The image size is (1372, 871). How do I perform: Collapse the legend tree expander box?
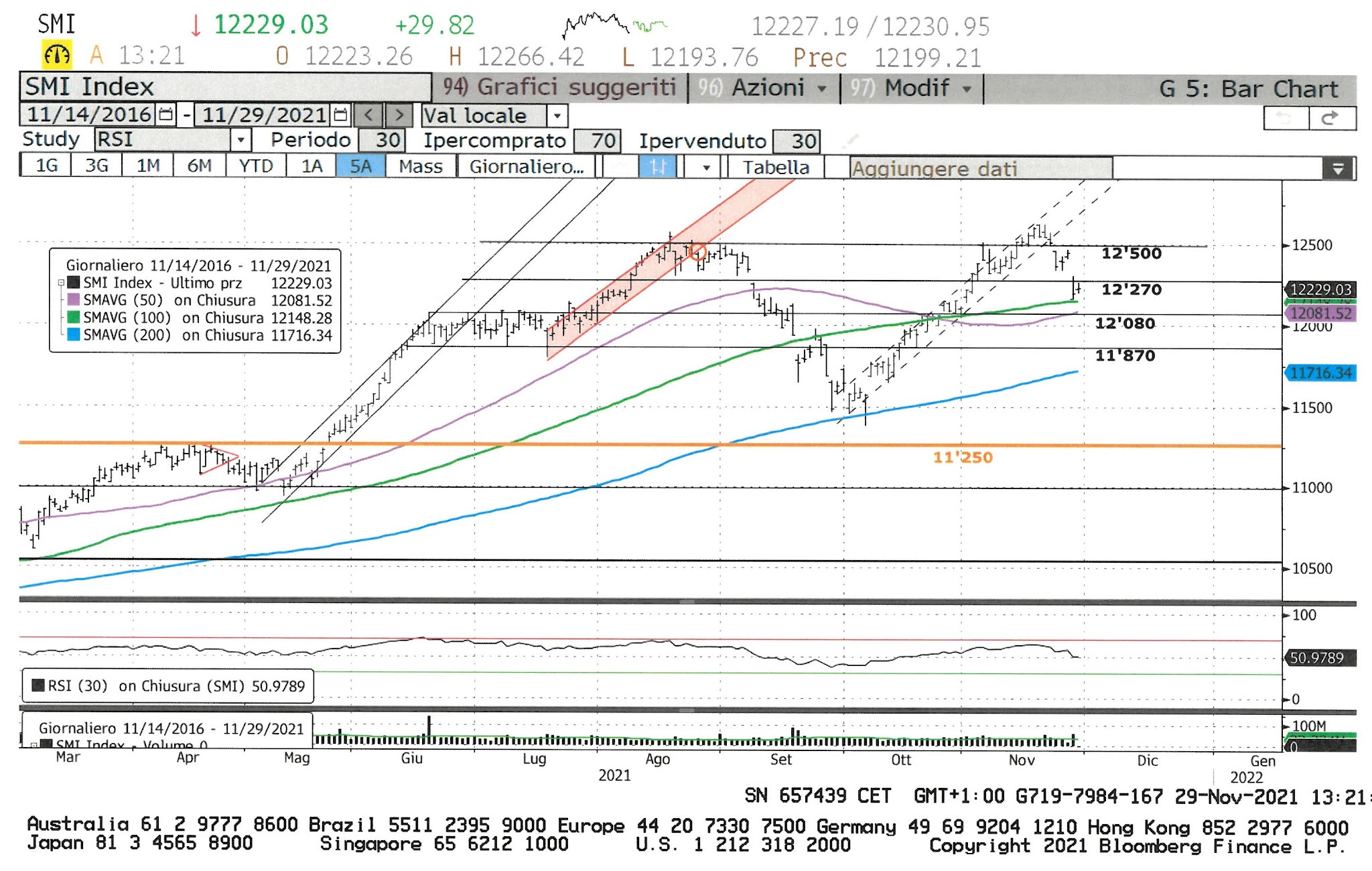[x=61, y=283]
